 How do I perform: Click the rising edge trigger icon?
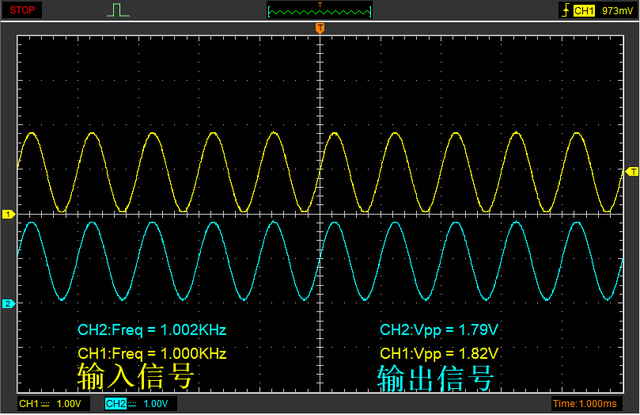568,10
